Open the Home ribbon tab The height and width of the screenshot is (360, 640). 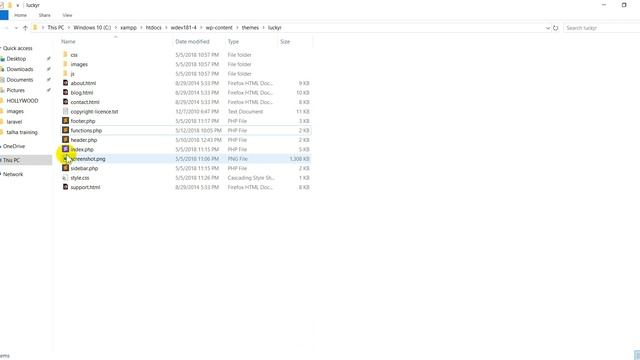[20, 15]
